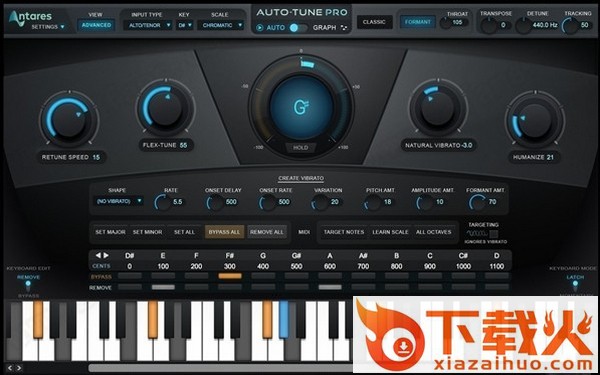Click the Retune Speed knob
The image size is (600, 375).
69,119
